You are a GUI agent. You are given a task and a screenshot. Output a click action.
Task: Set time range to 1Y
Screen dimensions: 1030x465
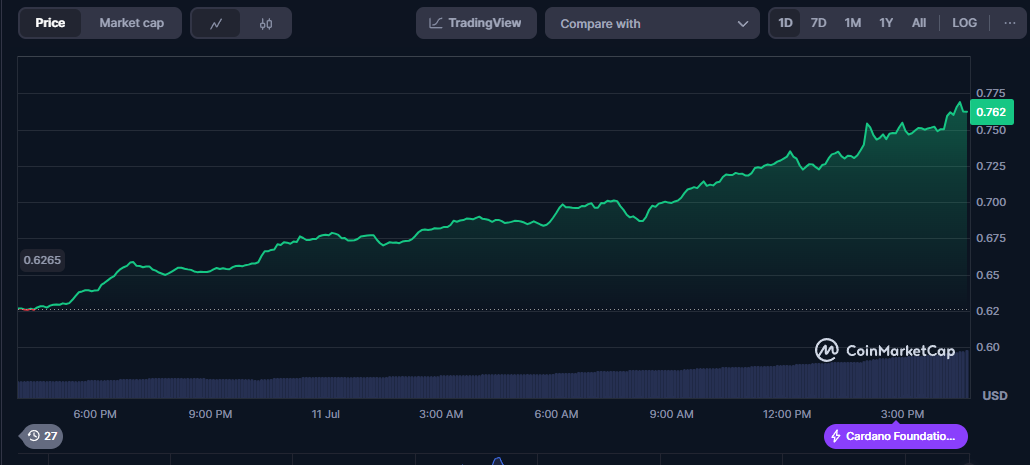pos(886,23)
